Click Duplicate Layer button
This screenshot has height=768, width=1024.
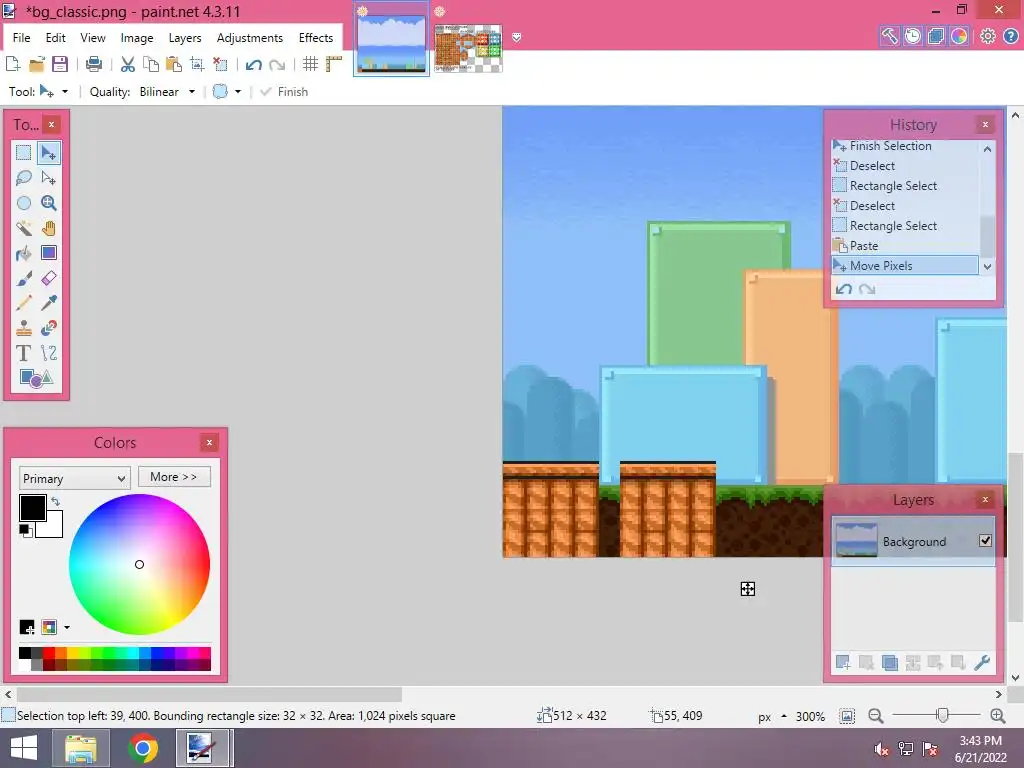coord(889,662)
